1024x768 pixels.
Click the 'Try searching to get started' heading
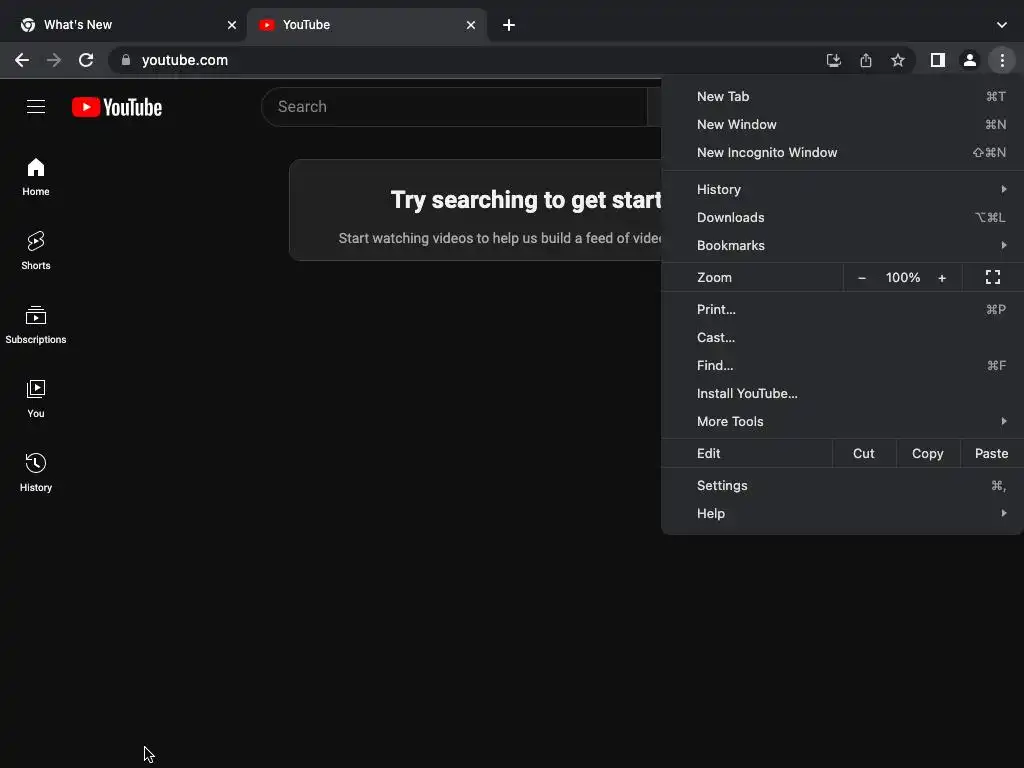pos(526,200)
